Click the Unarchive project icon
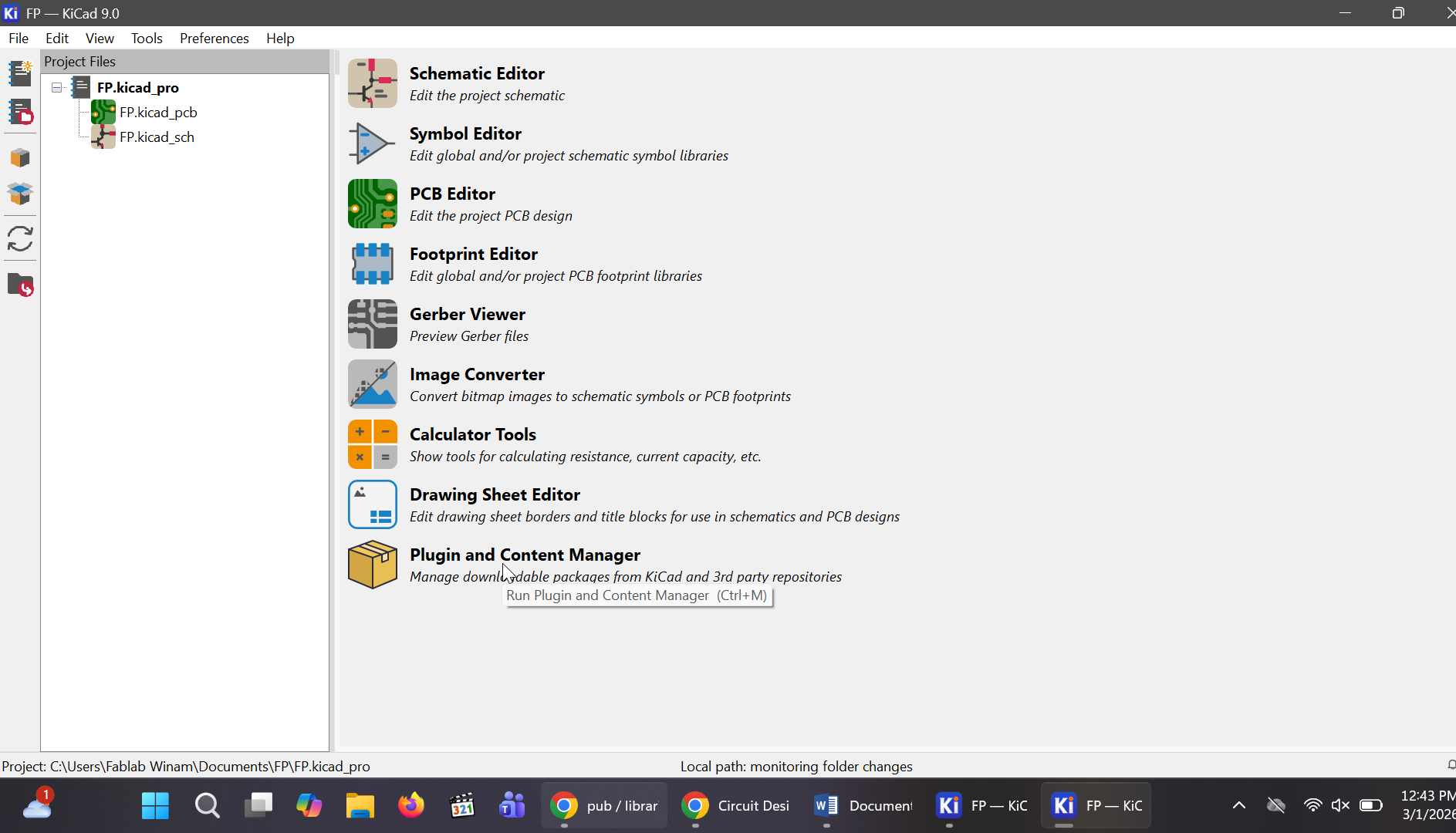Viewport: 1456px width, 833px height. (x=20, y=194)
